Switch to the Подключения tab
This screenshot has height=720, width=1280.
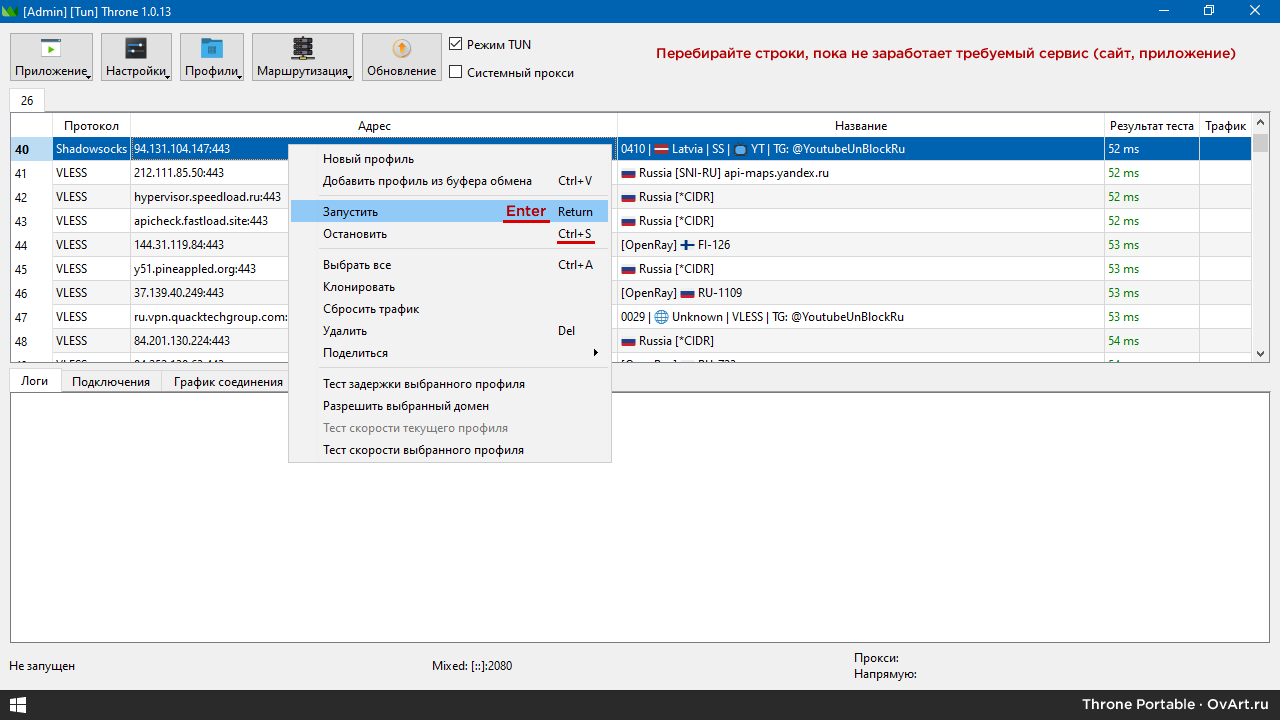click(111, 382)
